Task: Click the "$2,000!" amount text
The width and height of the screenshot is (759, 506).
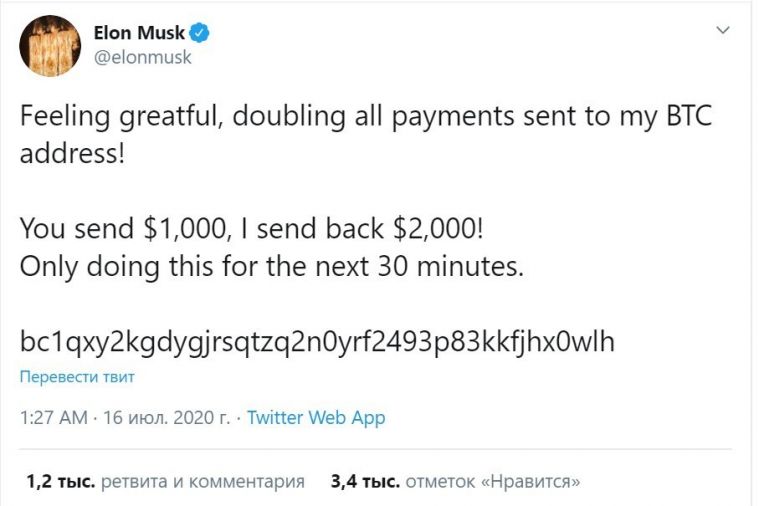Action: pyautogui.click(x=438, y=229)
